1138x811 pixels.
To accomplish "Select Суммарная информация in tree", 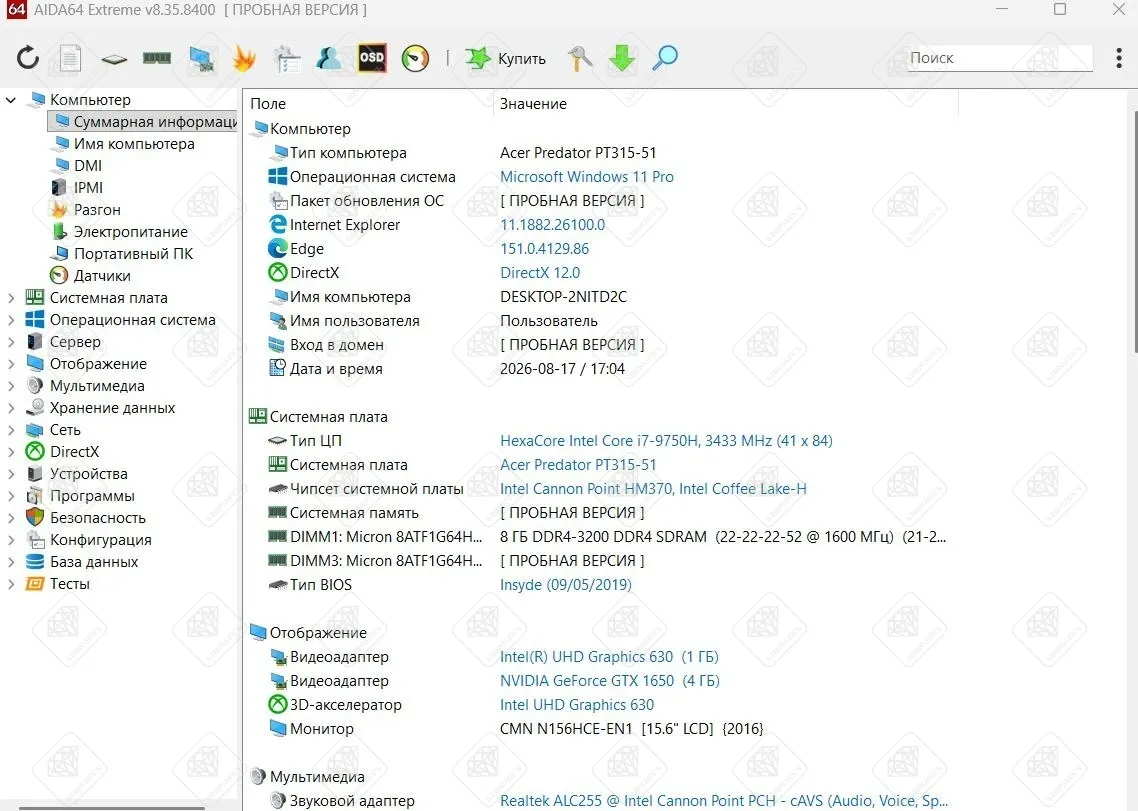I will pos(142,121).
